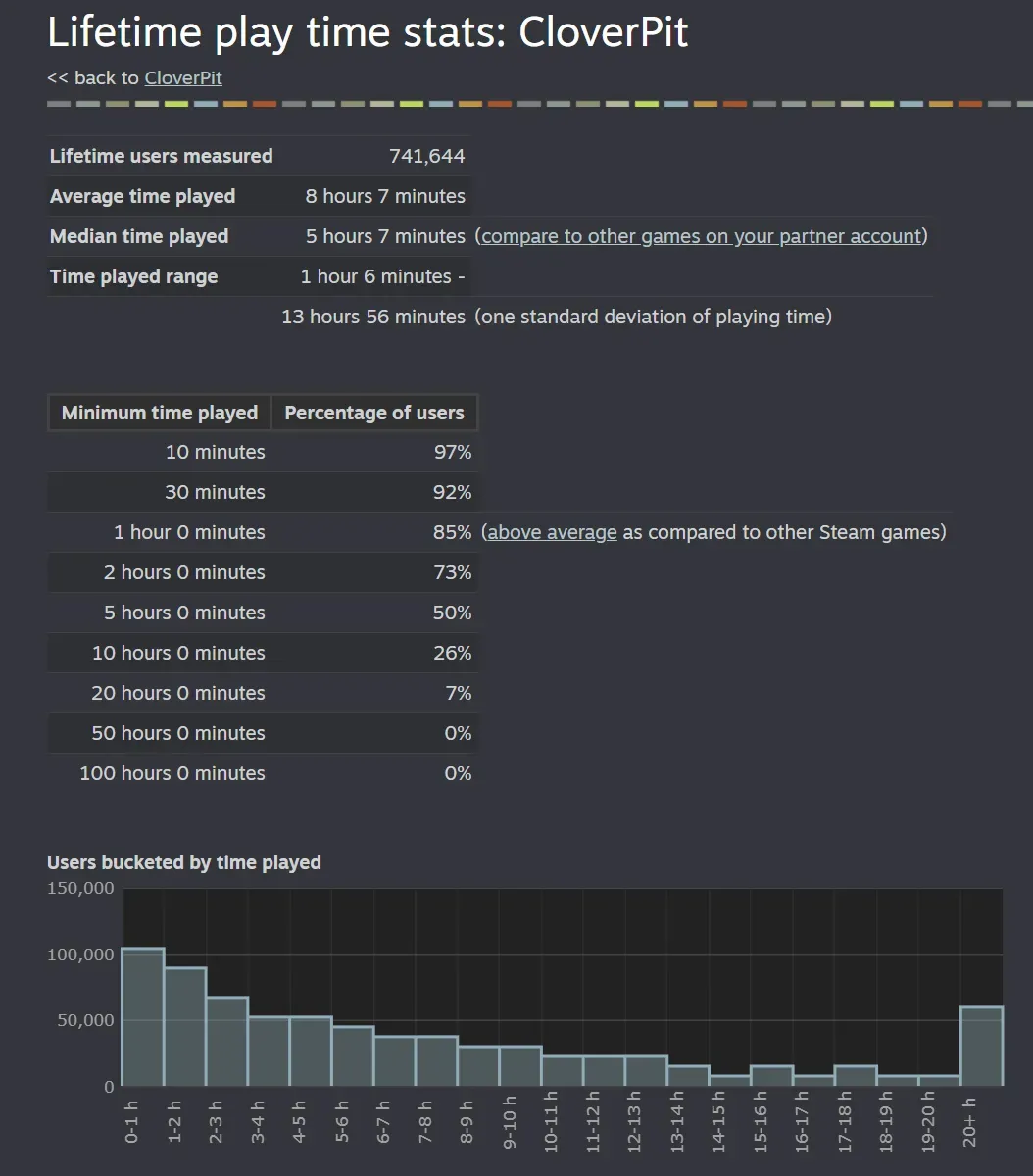Click the compare to other games link
Screen dimensions: 1033x1176
pos(701,236)
